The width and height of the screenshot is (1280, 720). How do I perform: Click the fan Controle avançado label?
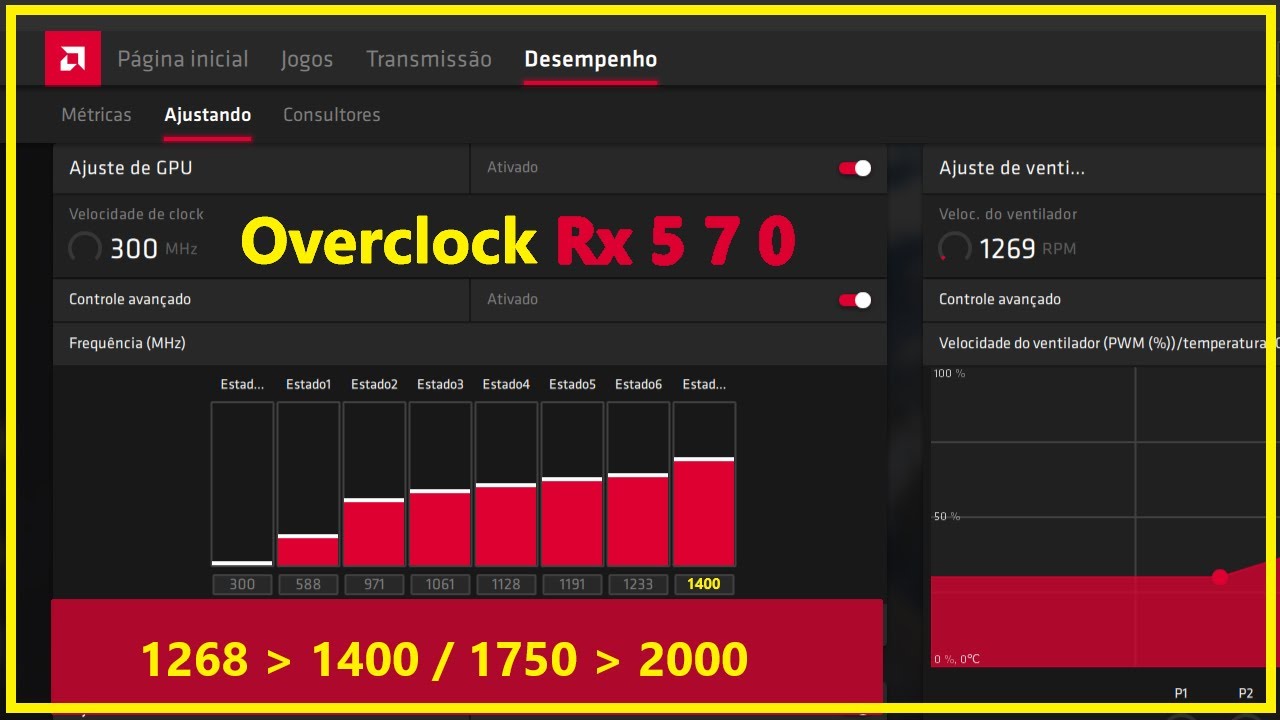click(x=1000, y=299)
